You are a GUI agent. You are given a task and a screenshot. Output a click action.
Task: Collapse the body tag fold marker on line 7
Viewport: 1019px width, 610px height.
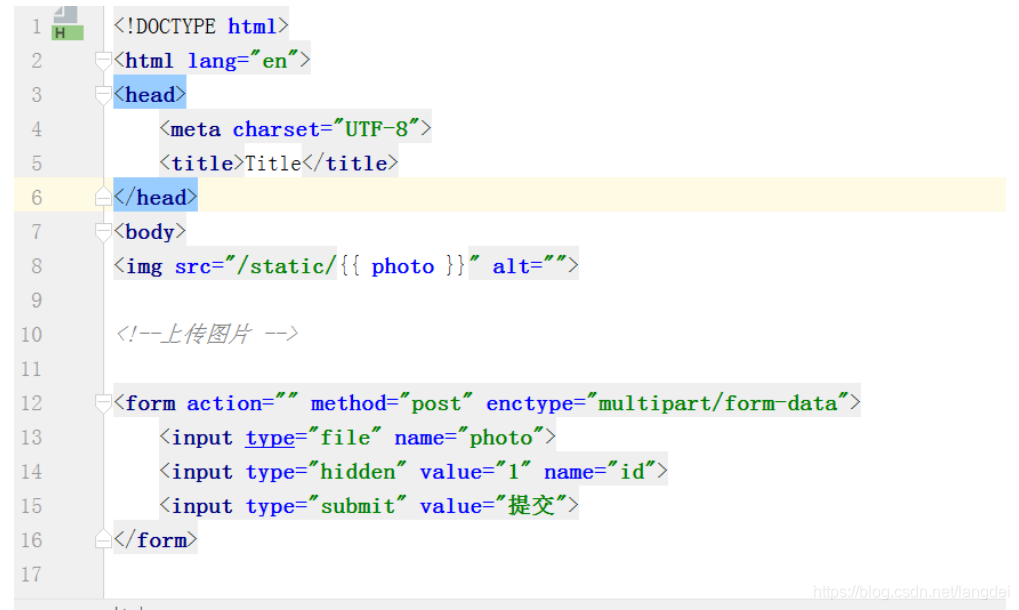(x=103, y=232)
